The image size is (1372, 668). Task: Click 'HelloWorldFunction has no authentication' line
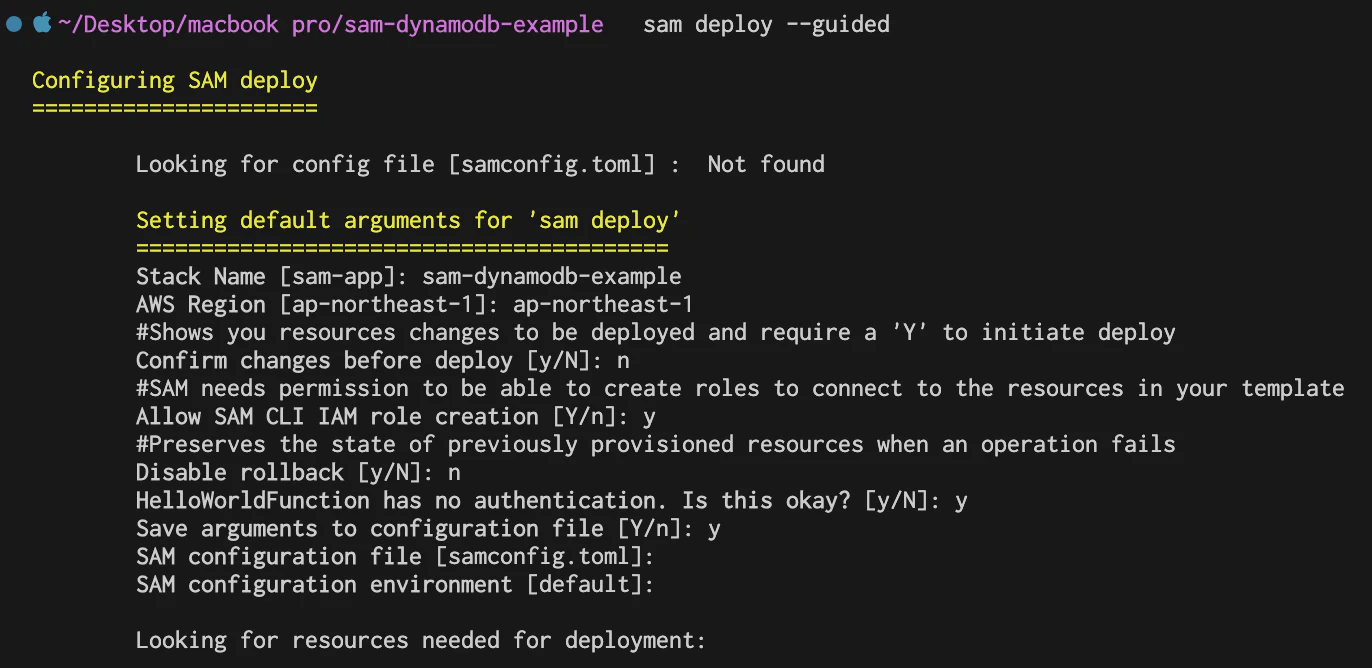pyautogui.click(x=552, y=500)
